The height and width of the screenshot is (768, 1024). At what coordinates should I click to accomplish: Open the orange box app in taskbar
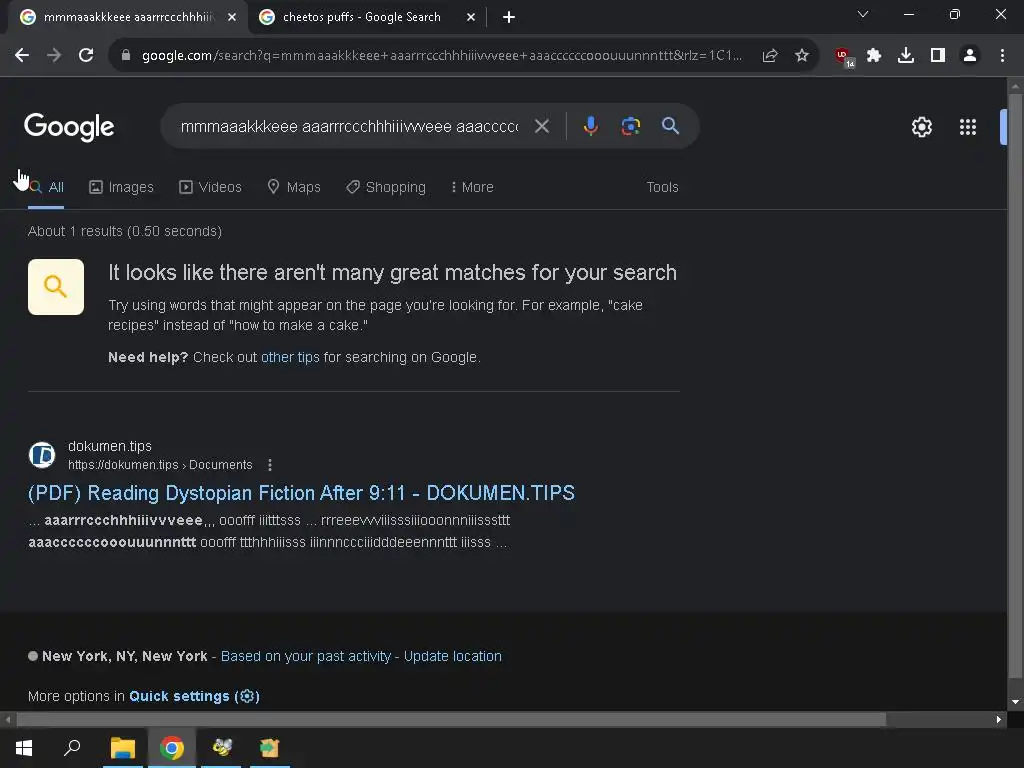point(270,748)
